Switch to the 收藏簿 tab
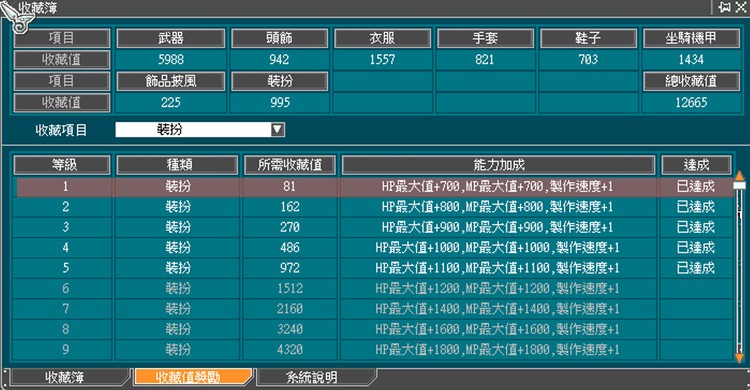This screenshot has height=390, width=750. (x=66, y=377)
